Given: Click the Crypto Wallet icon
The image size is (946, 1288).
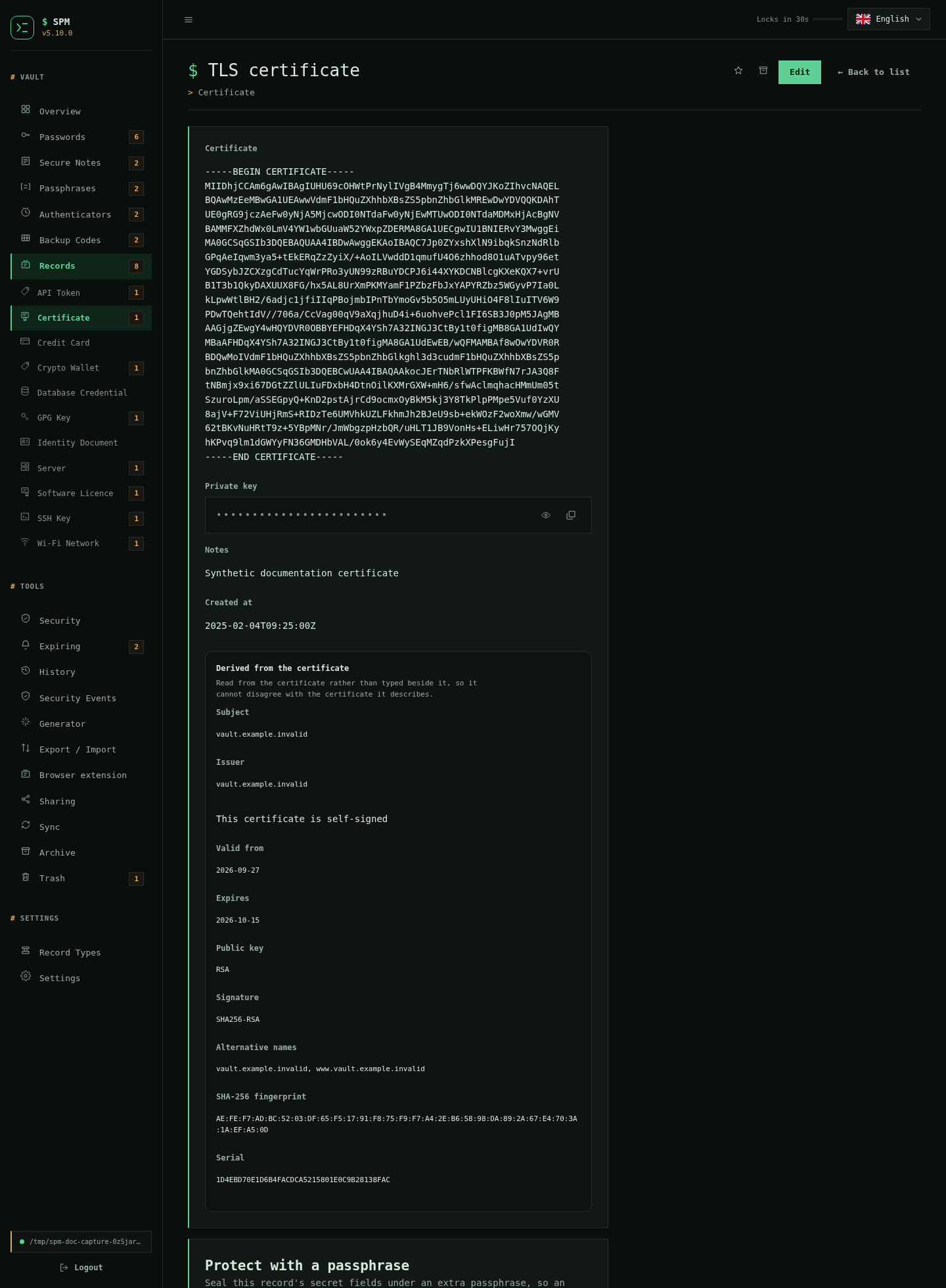Looking at the screenshot, I should click(x=25, y=367).
